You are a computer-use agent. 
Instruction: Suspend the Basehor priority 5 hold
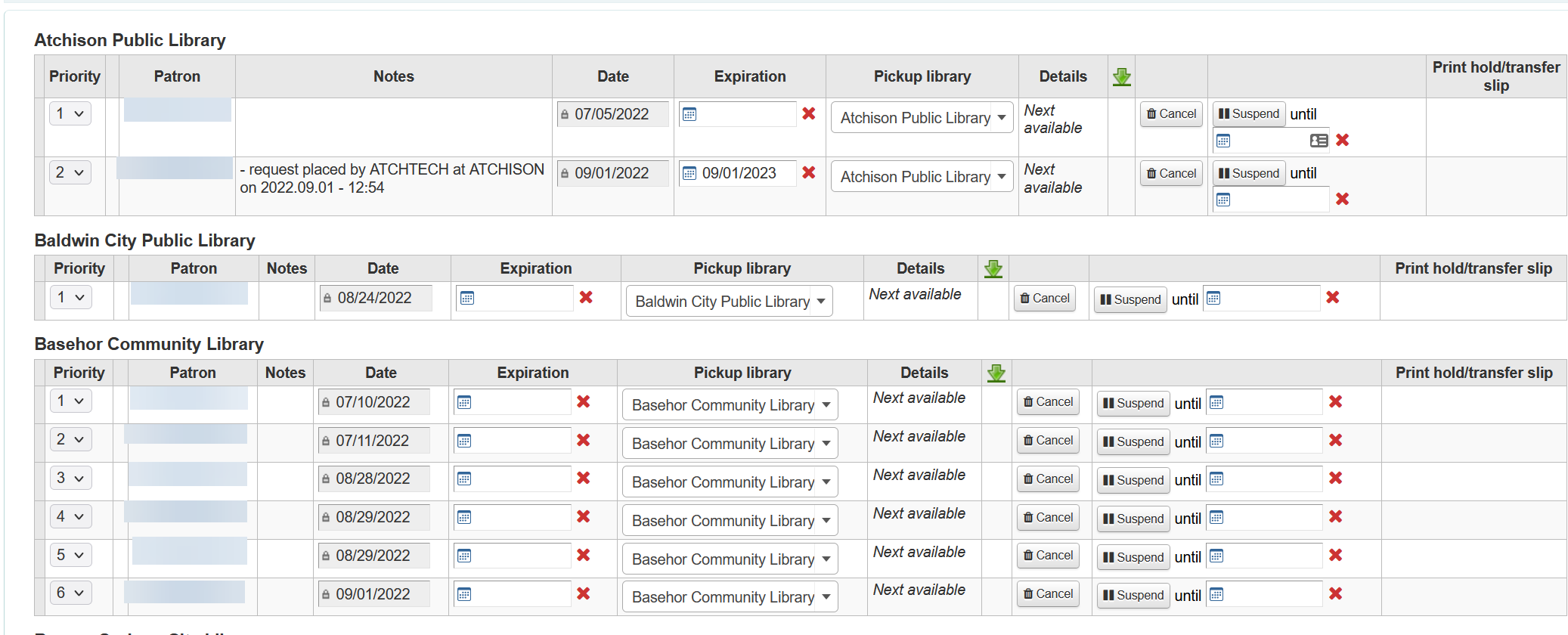pyautogui.click(x=1133, y=557)
